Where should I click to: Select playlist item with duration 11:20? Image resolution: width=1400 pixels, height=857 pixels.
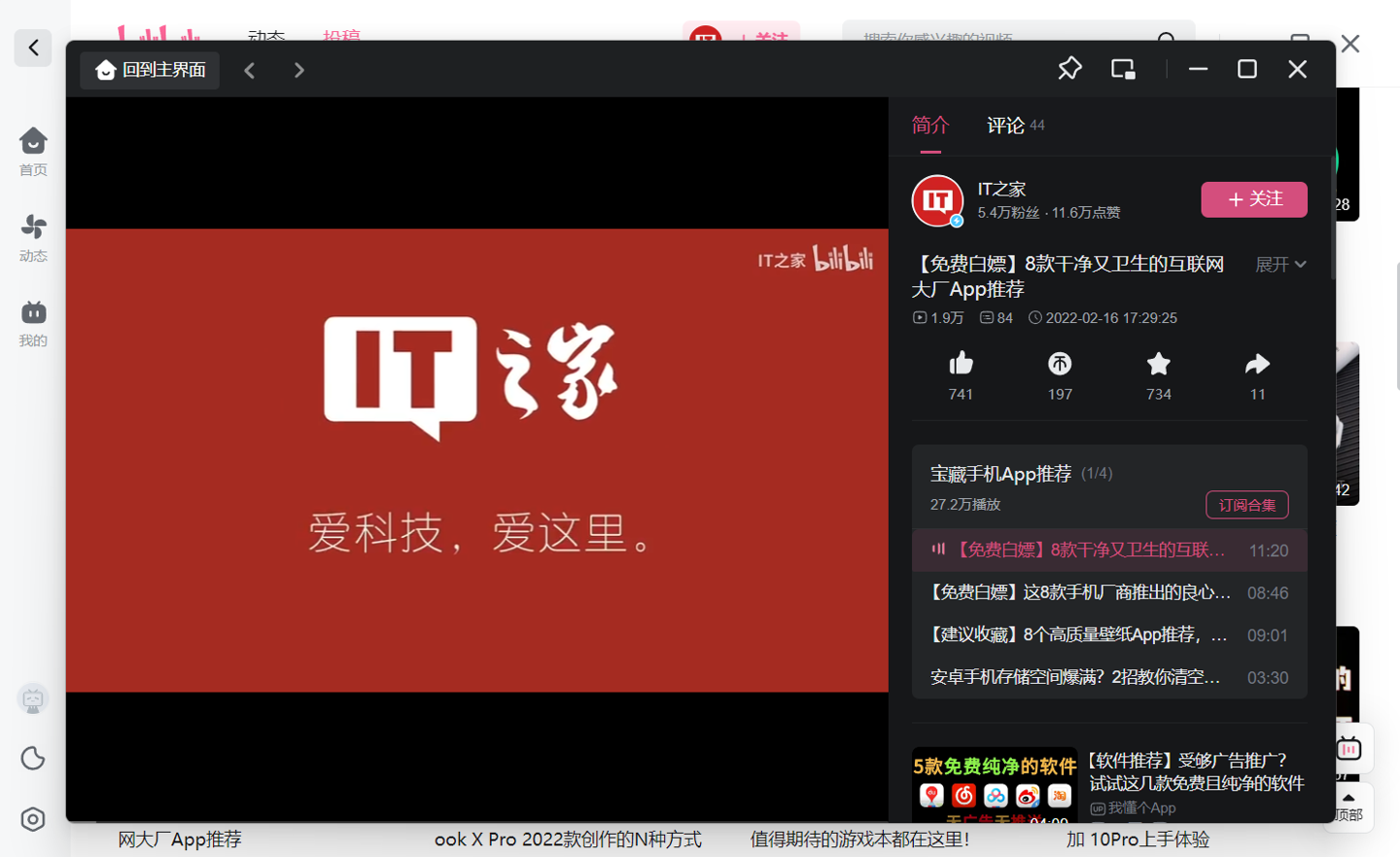coord(1109,551)
